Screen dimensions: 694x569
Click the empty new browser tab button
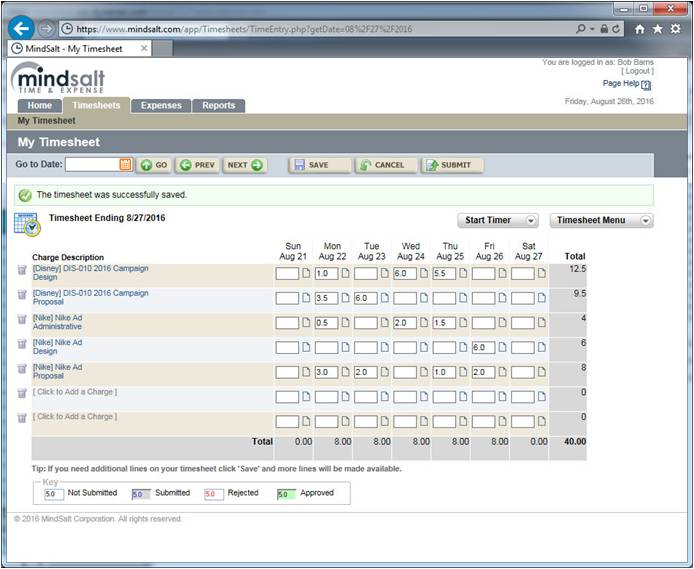[162, 49]
